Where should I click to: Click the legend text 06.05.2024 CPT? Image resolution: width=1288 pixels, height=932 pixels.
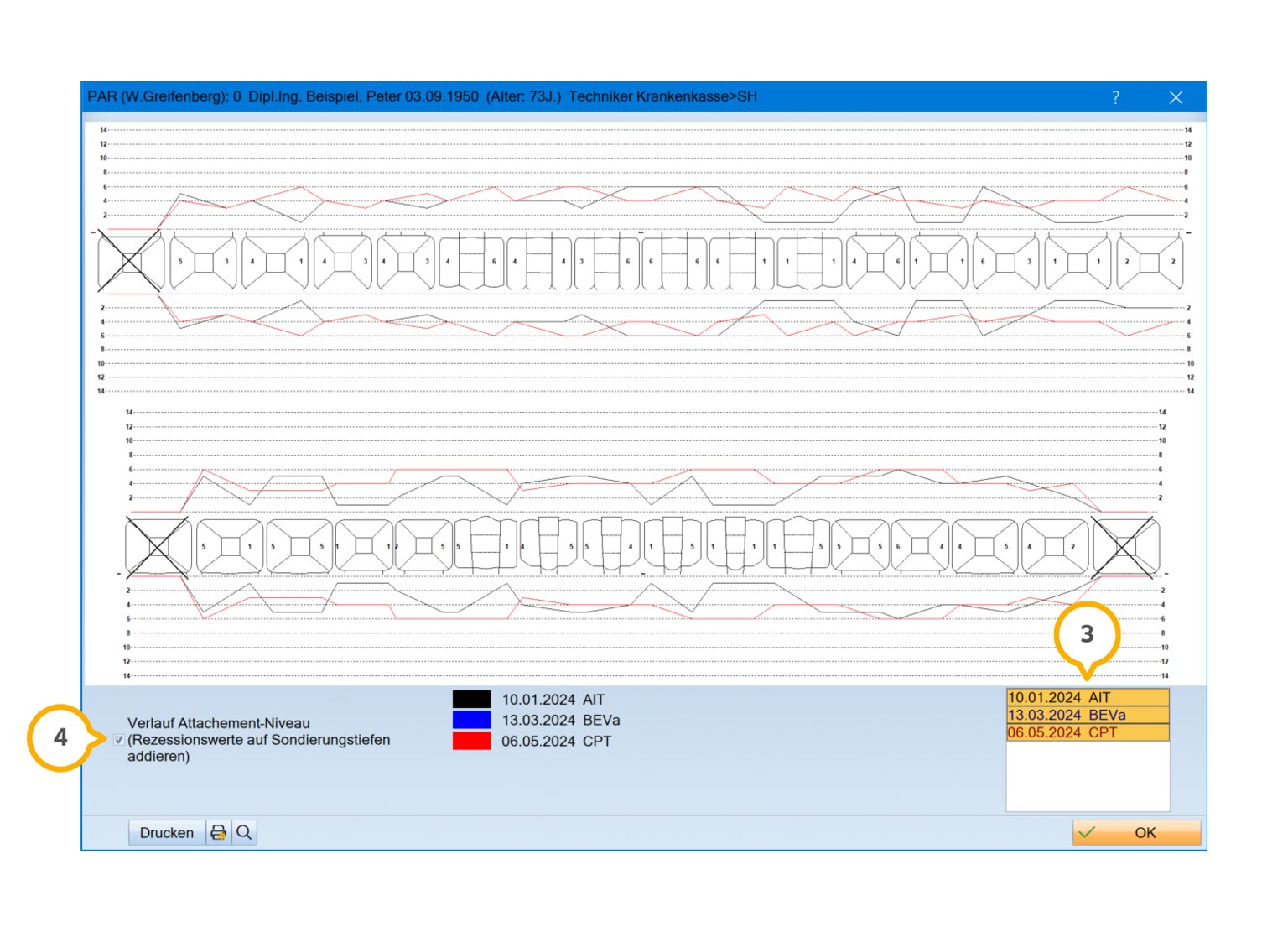click(557, 742)
